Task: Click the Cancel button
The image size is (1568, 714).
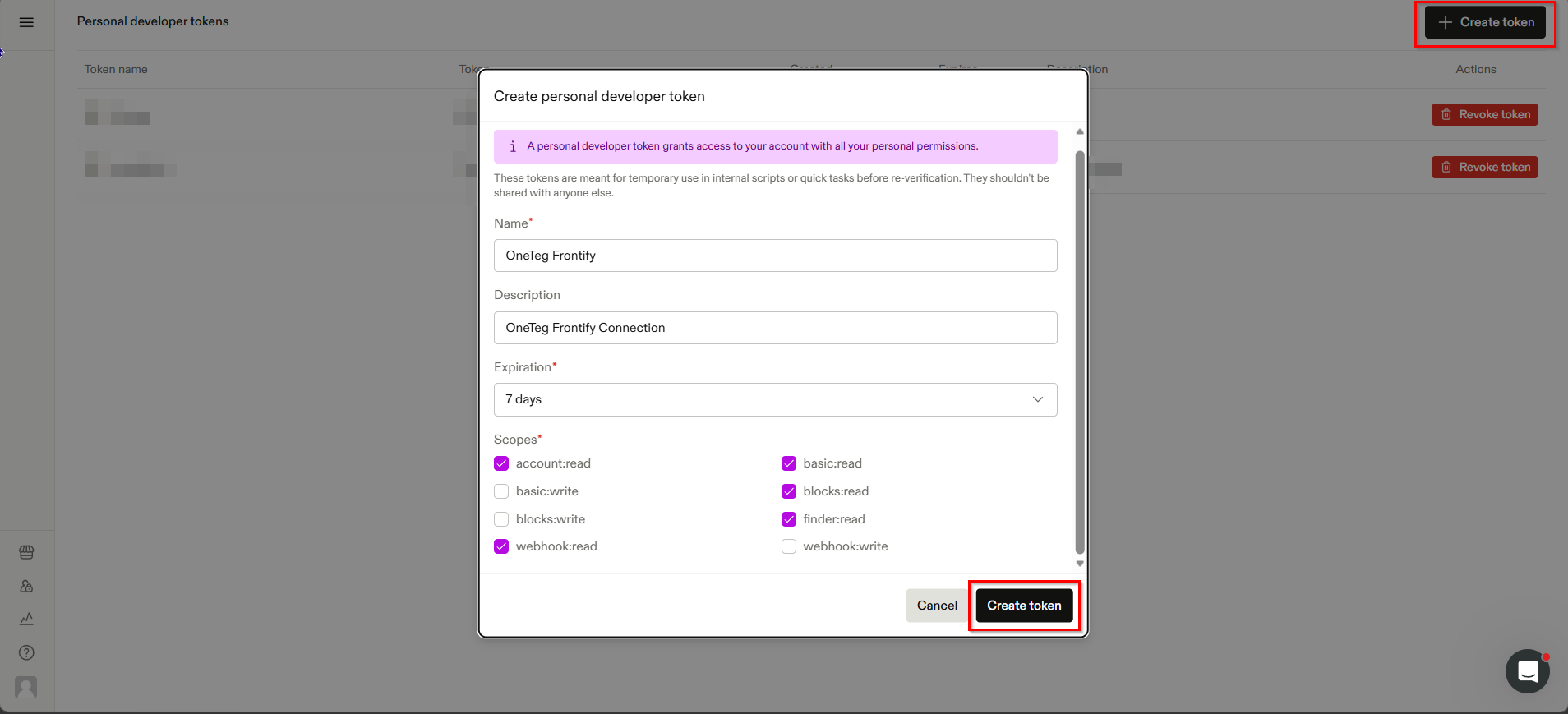Action: pos(937,606)
